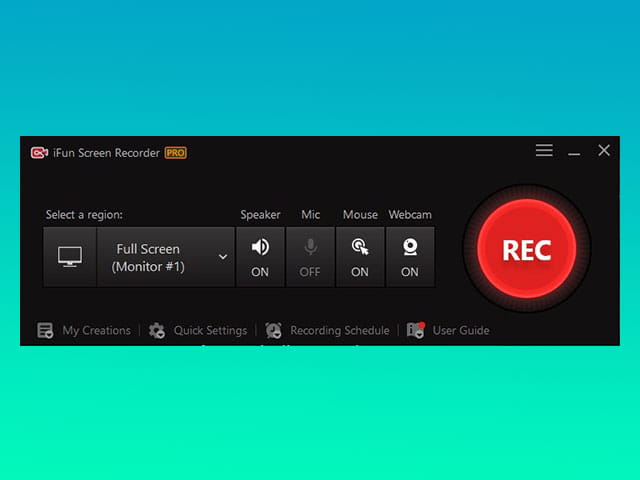The height and width of the screenshot is (480, 640).
Task: Click the iFun Screen Recorder logo icon
Action: (x=39, y=153)
